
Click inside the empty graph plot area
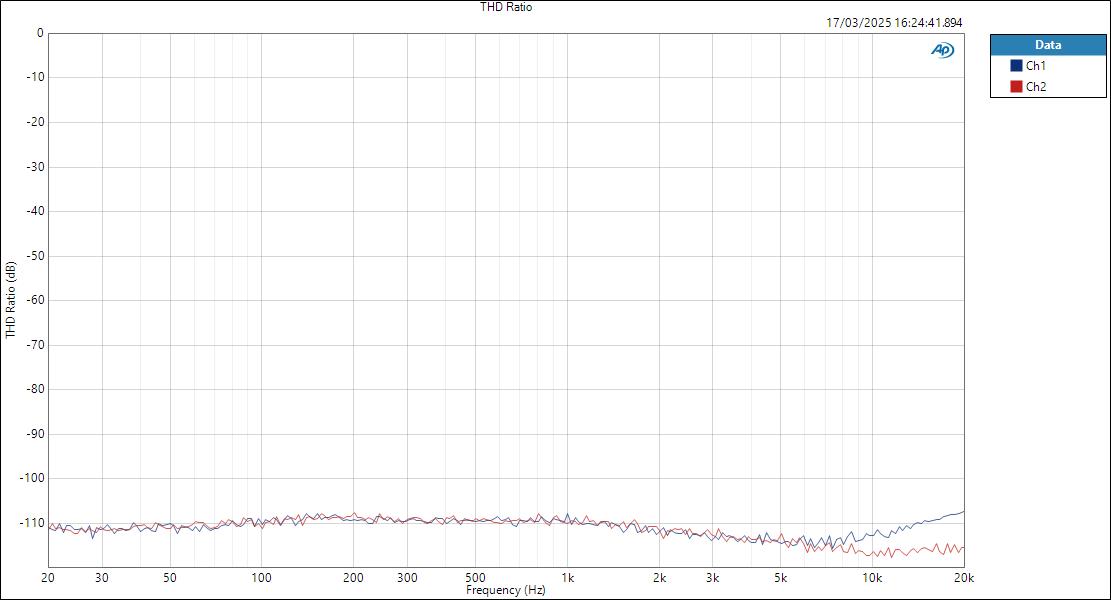500,300
